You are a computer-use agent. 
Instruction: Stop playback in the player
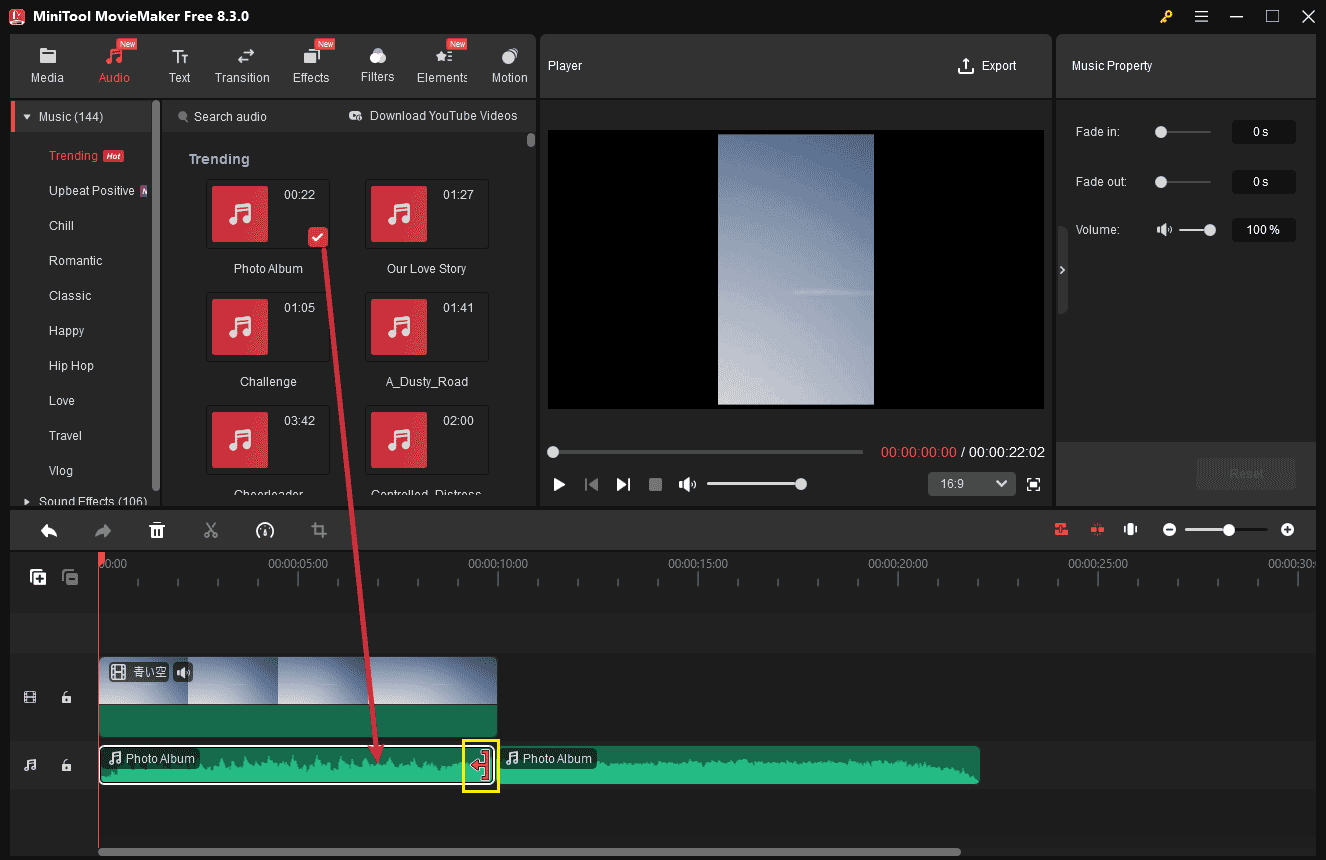coord(655,485)
